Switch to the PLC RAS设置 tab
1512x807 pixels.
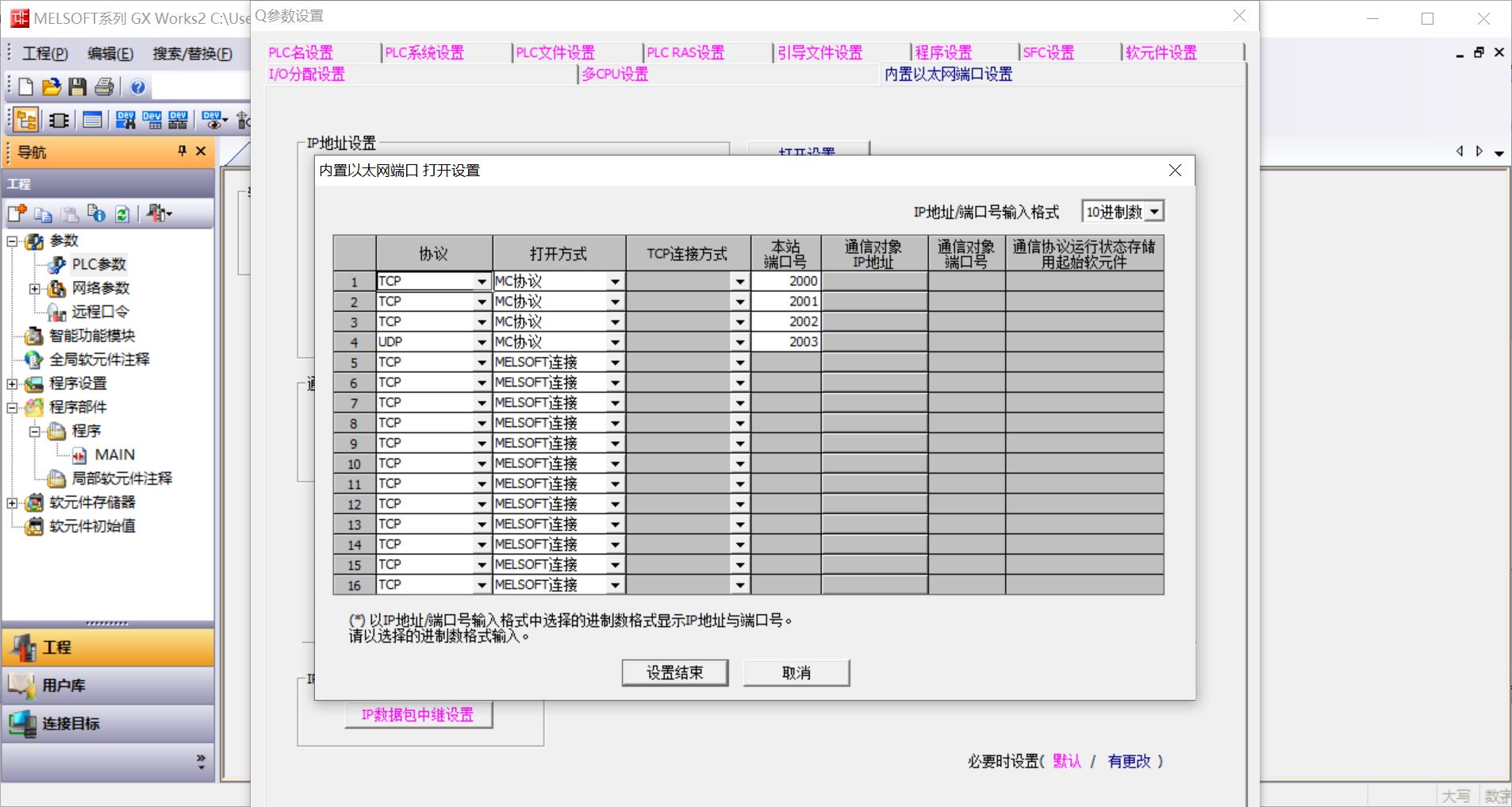[685, 52]
